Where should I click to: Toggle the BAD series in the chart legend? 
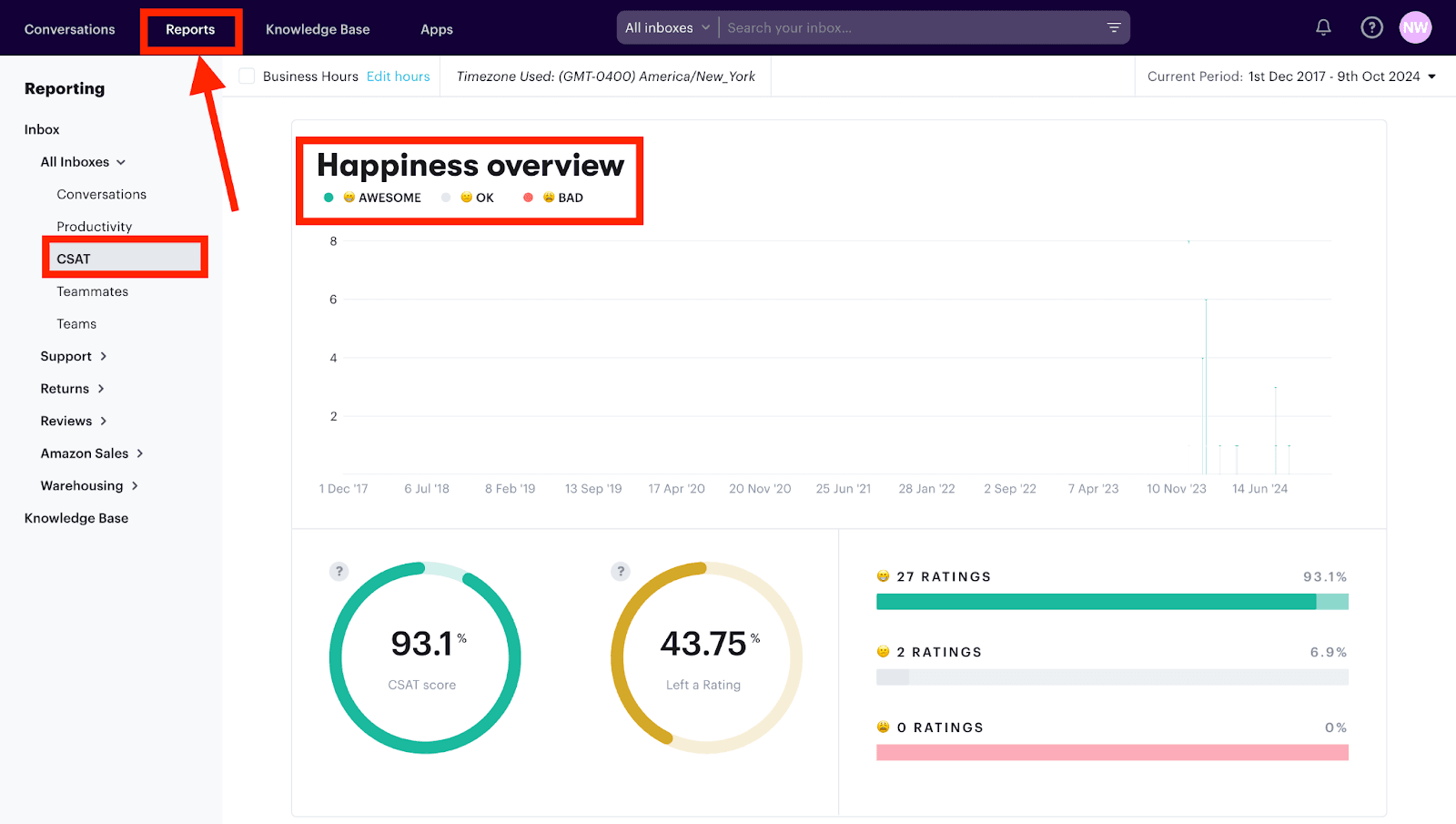553,198
